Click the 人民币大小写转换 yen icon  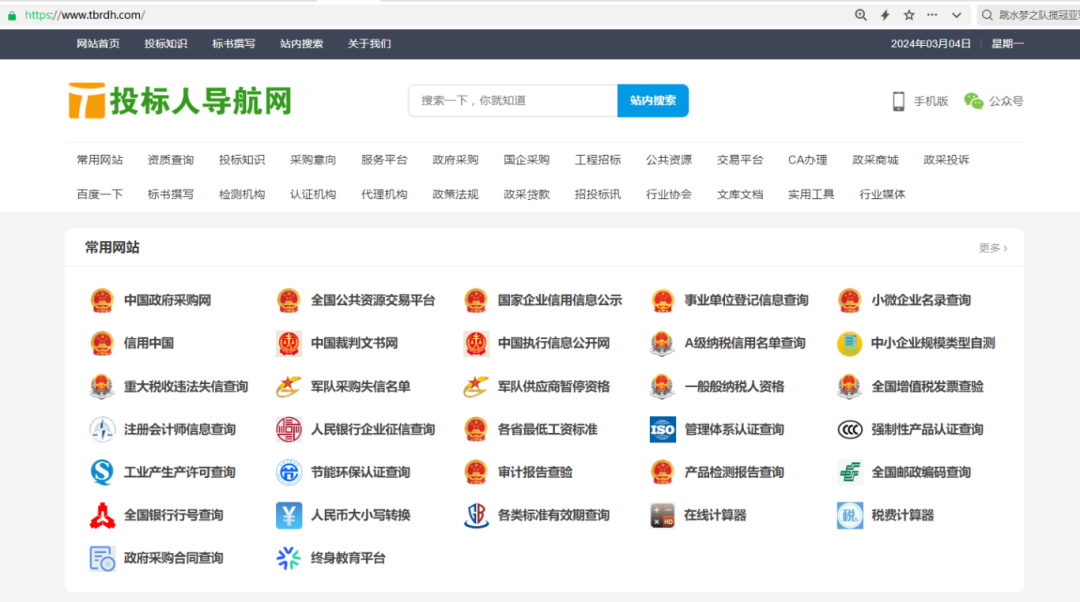pos(289,515)
